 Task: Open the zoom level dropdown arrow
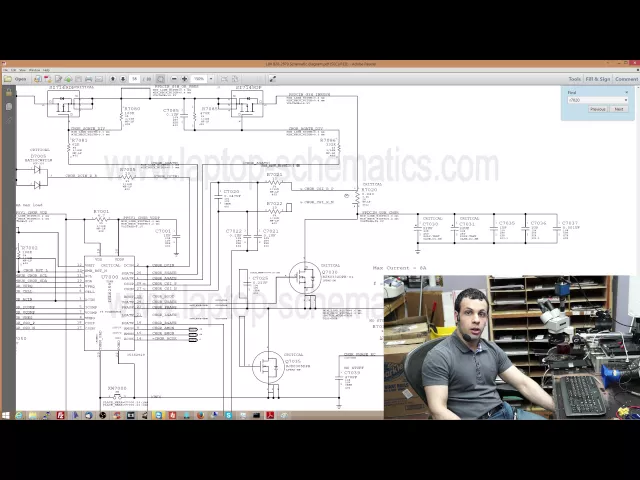211,79
